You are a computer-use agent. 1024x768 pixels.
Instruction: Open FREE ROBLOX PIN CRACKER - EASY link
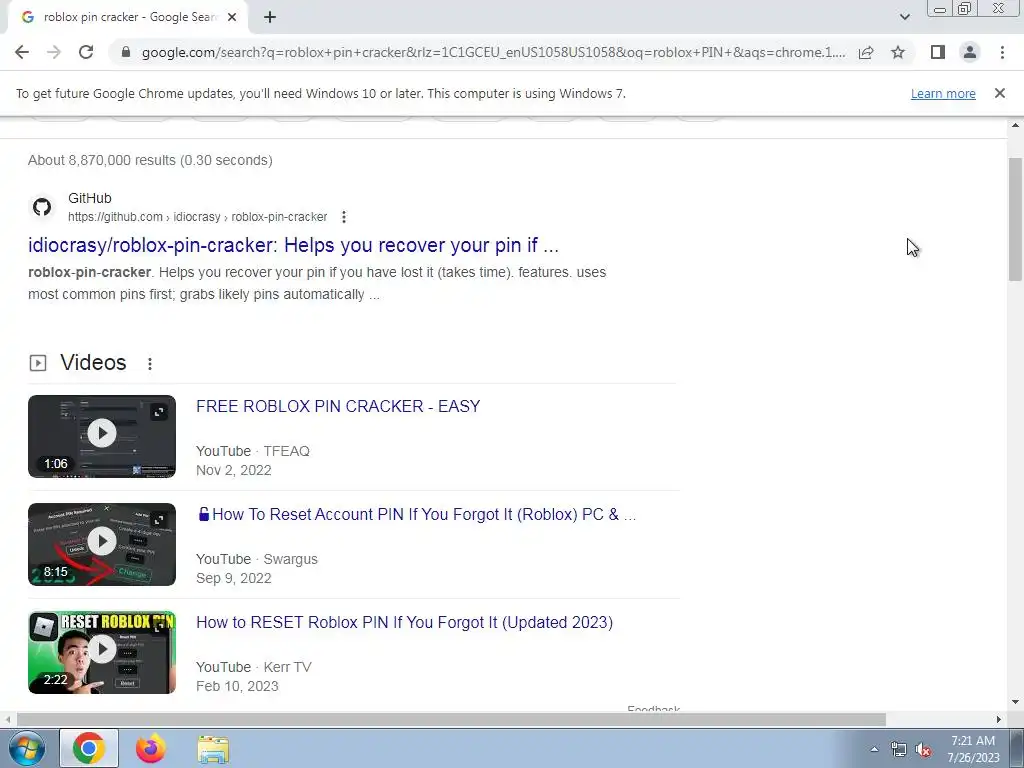(338, 406)
